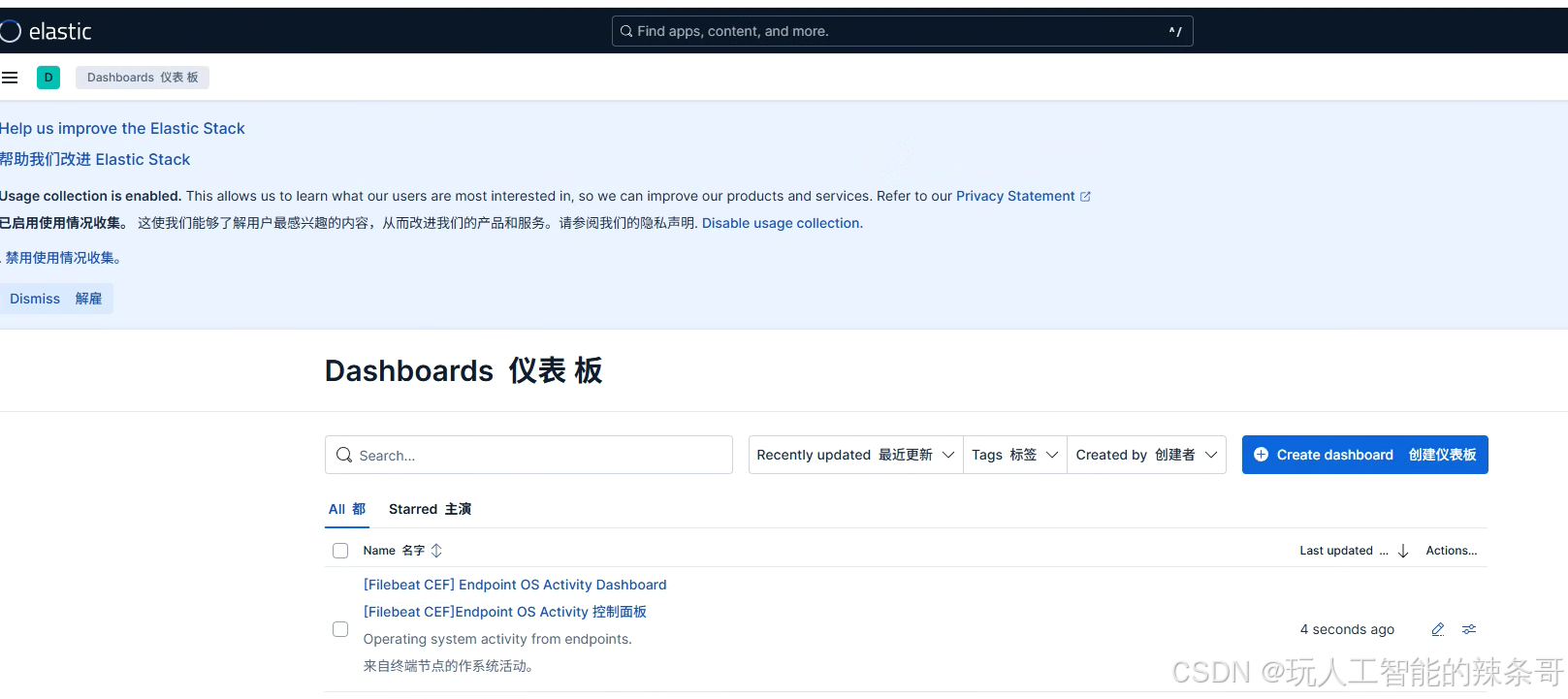Click the '4 seconds ago' timestamp
The height and width of the screenshot is (699, 1568).
(1347, 629)
